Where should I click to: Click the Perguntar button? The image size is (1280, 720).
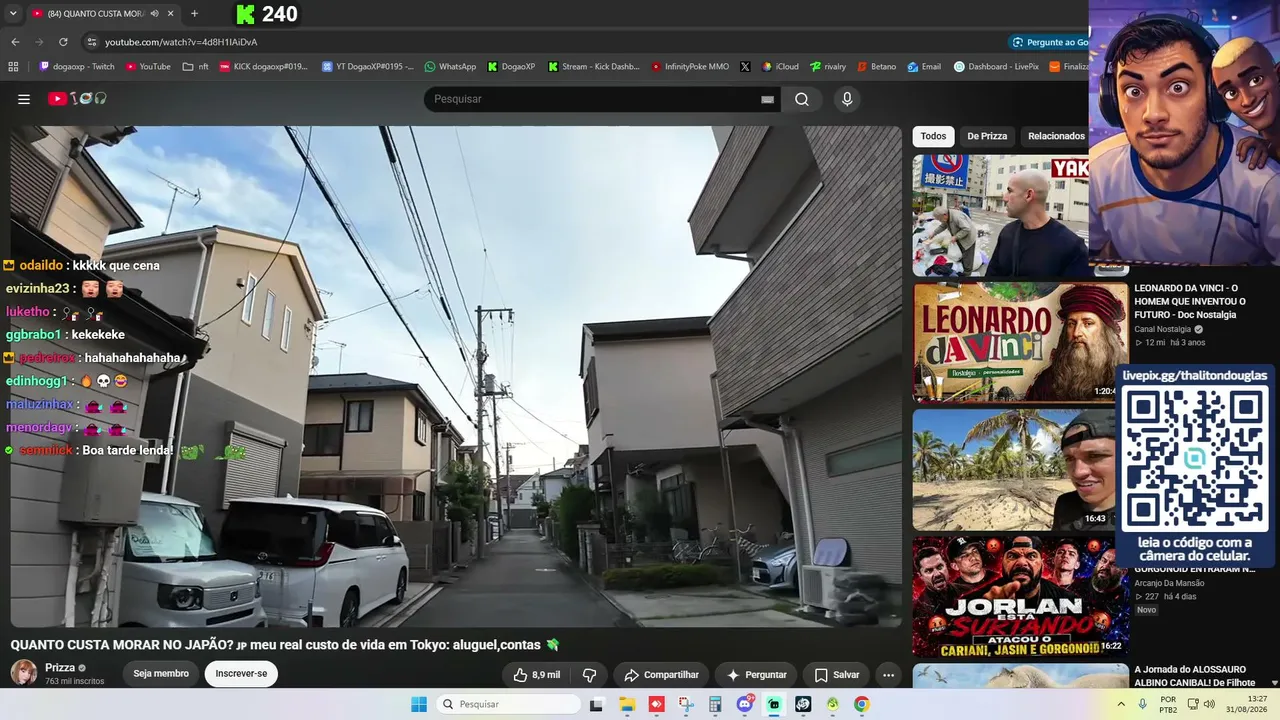(x=756, y=675)
